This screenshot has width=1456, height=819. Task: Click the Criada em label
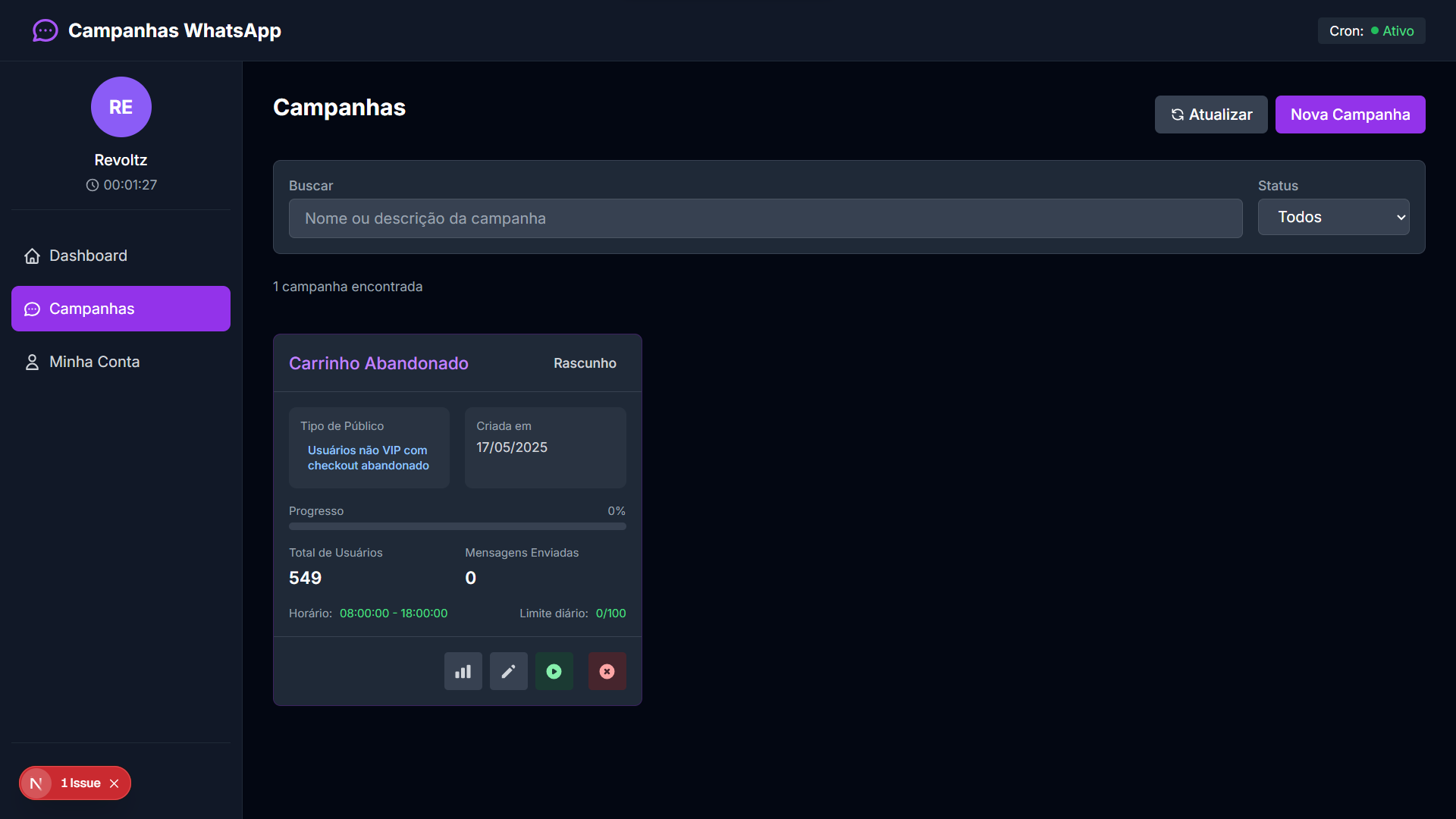click(x=504, y=426)
